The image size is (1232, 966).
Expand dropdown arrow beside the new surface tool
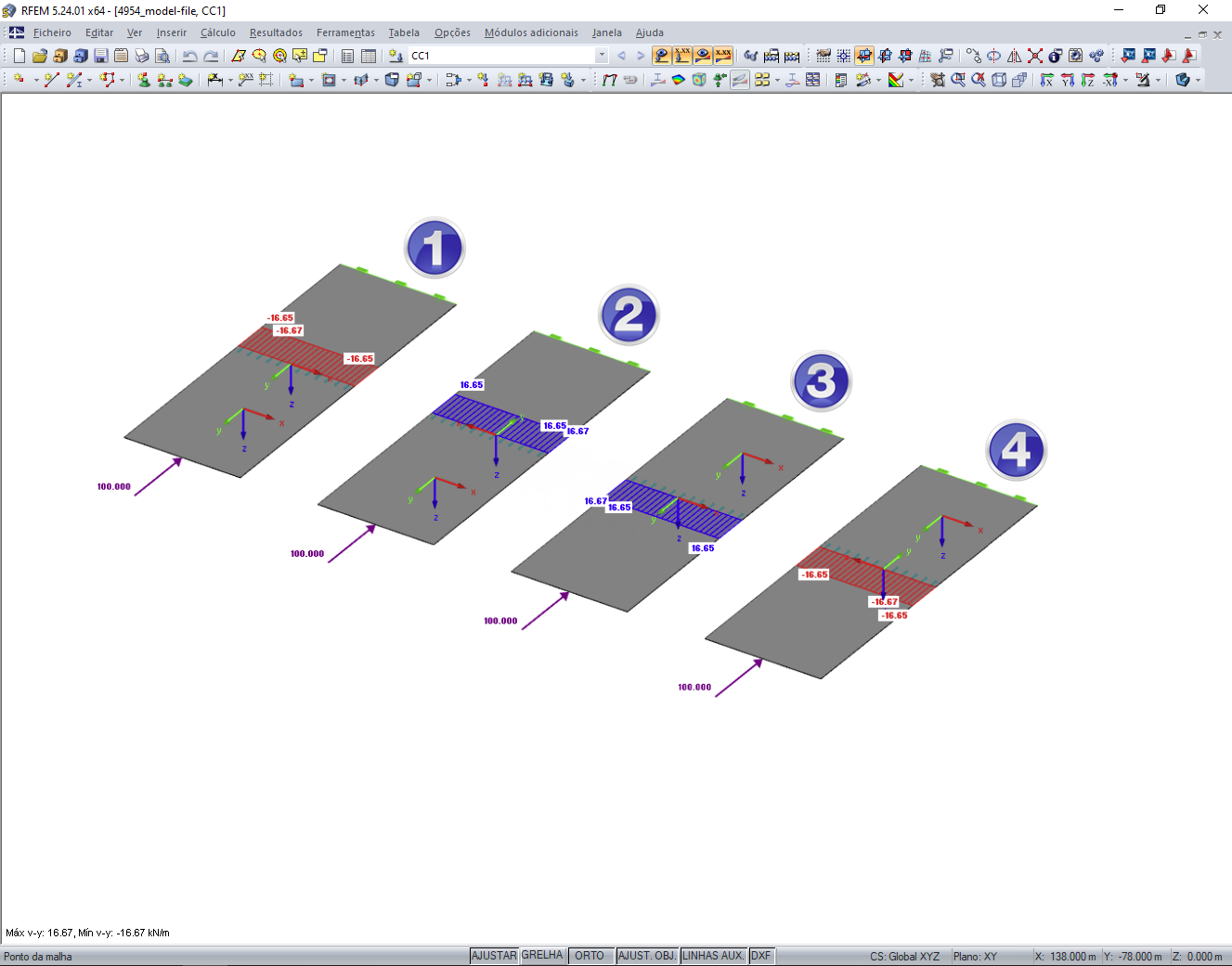[x=311, y=80]
